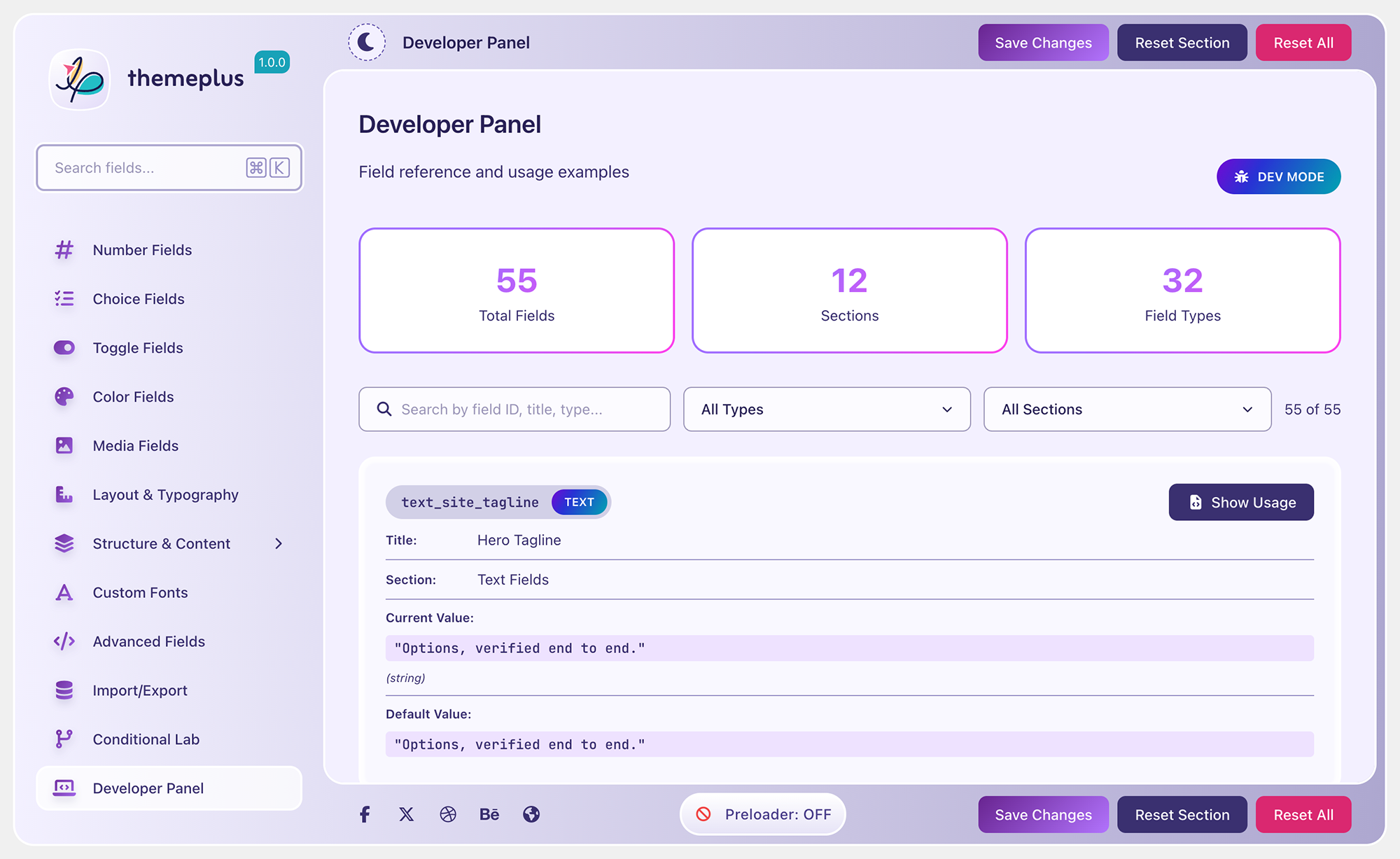Open Conditional Lab section
The image size is (1400, 859).
169,739
